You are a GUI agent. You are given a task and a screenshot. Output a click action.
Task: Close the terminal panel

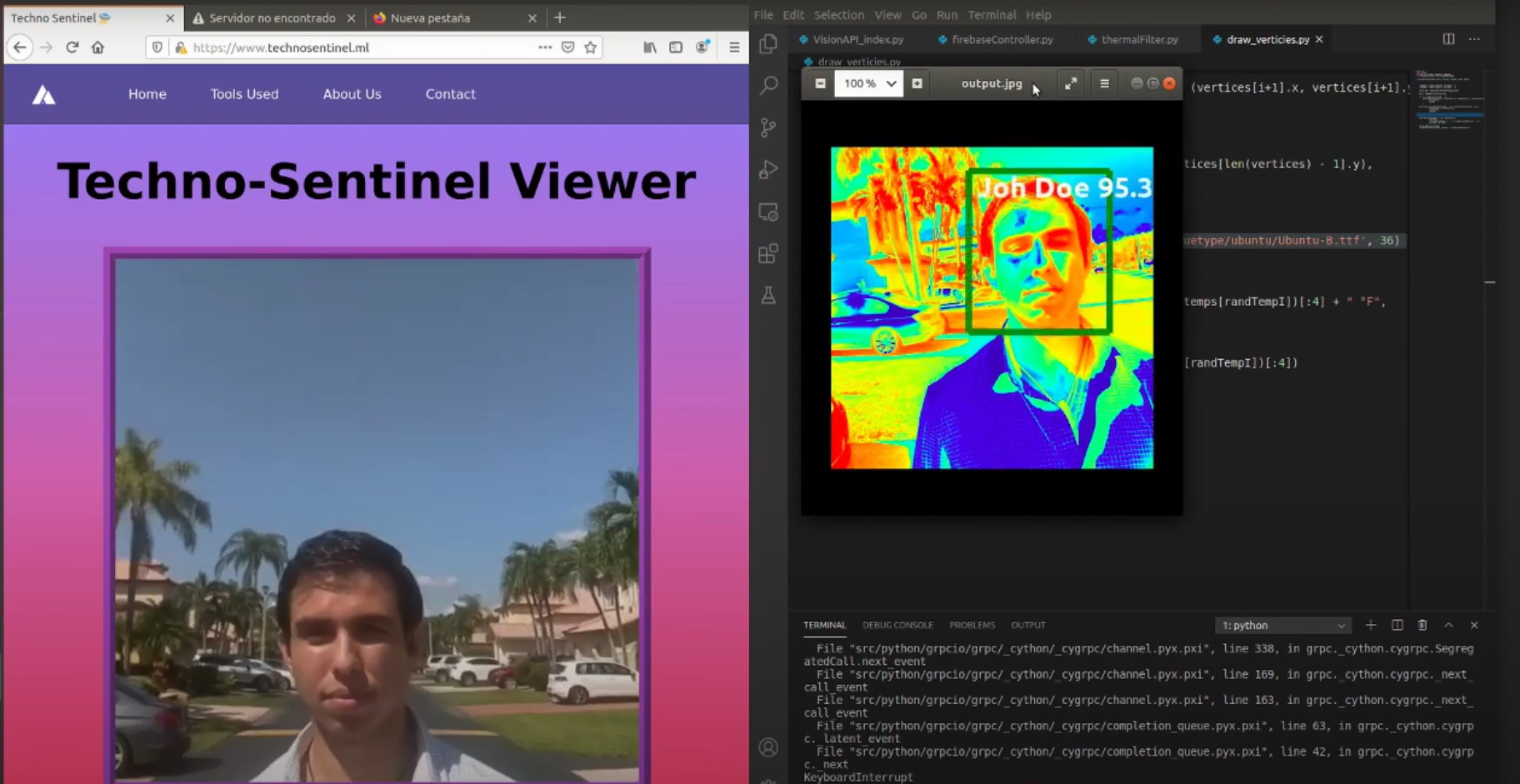(x=1474, y=625)
